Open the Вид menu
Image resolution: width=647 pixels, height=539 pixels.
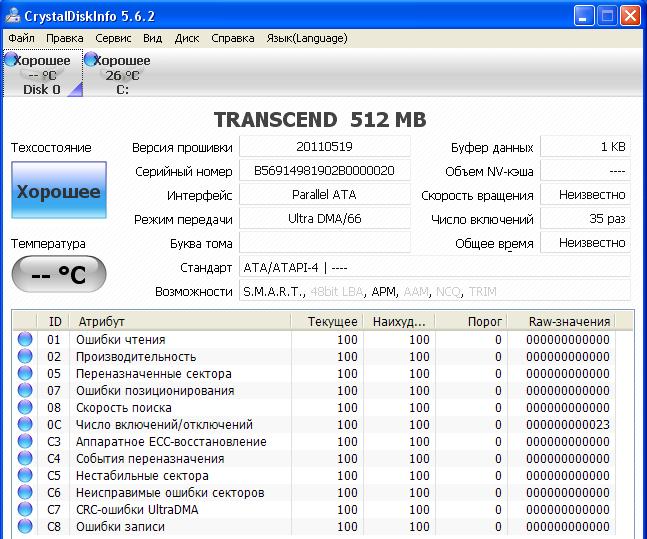(152, 38)
